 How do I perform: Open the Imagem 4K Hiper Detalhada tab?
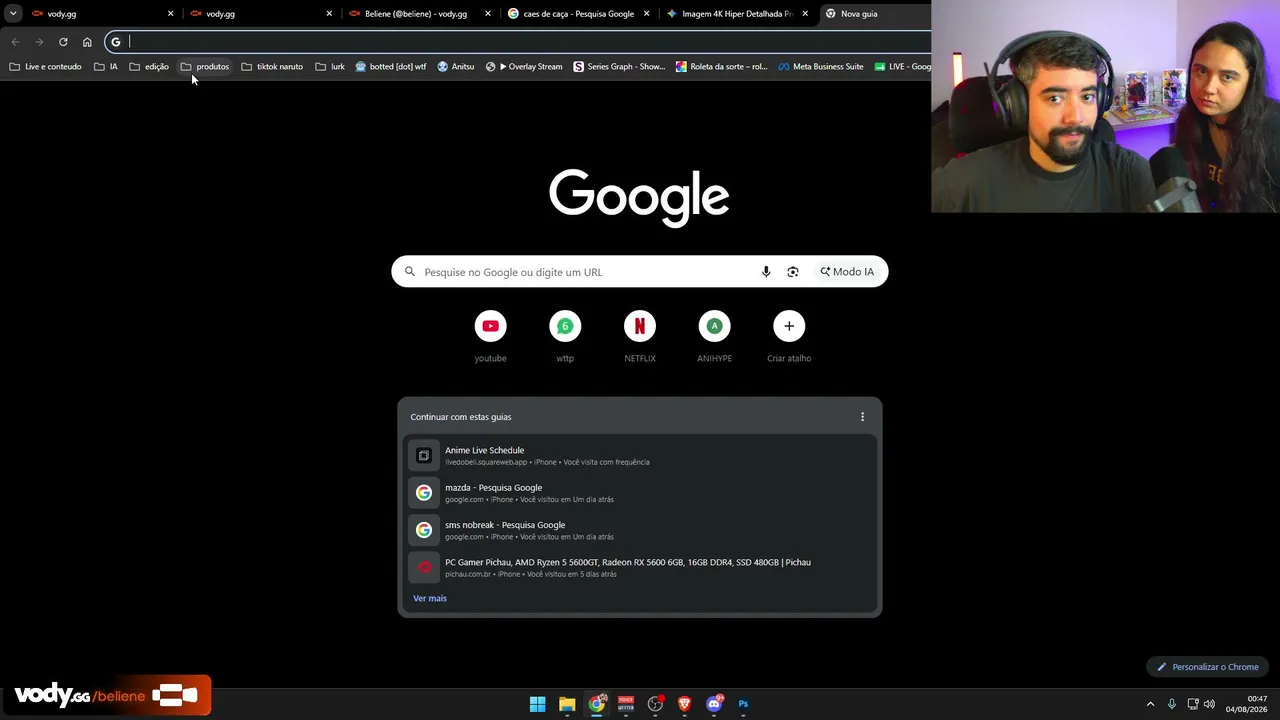(737, 14)
